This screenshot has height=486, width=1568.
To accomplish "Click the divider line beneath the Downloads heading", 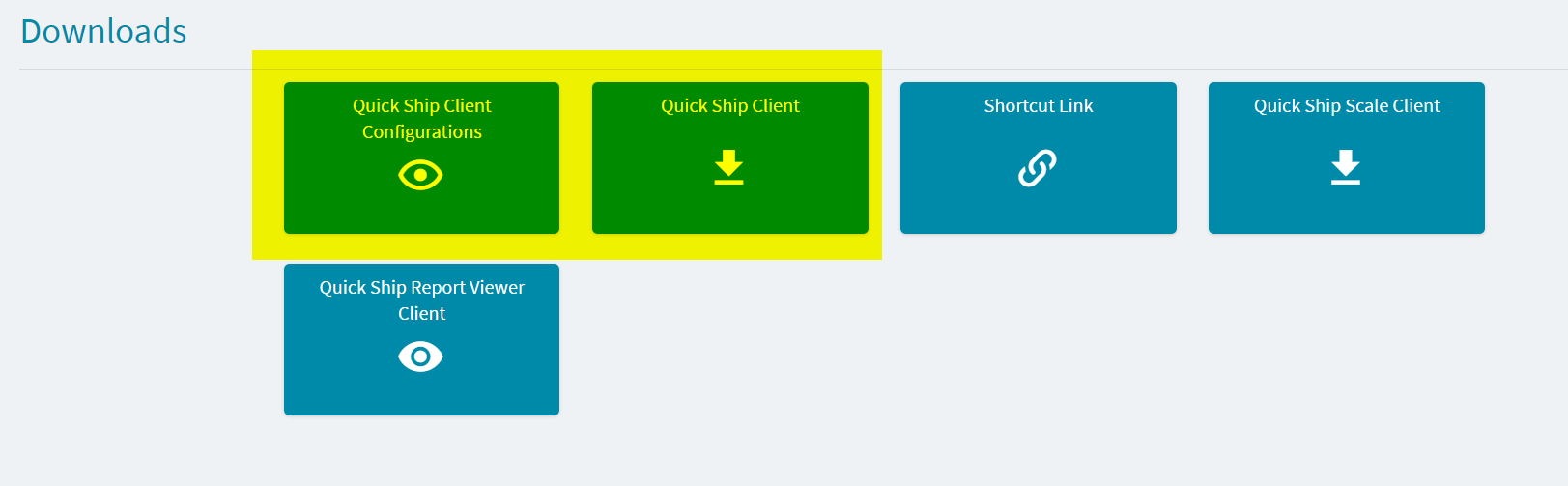I will 793,69.
